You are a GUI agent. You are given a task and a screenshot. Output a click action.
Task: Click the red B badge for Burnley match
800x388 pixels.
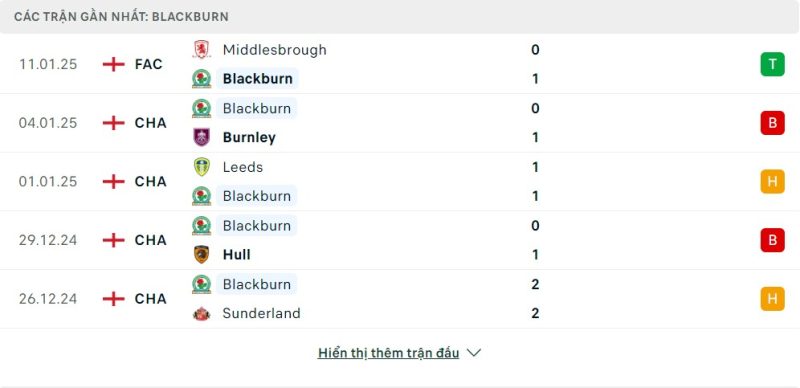coord(772,123)
